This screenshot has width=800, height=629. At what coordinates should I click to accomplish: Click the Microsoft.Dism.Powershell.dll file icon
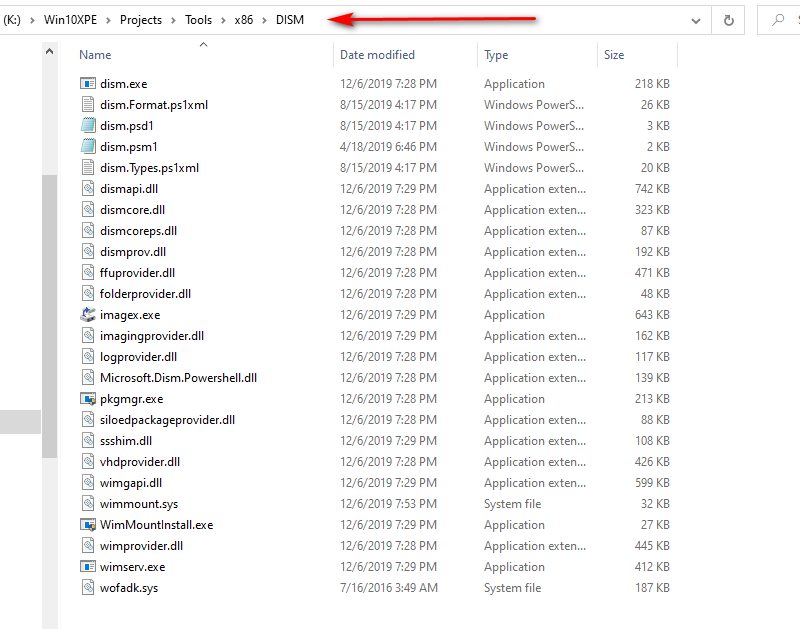88,378
